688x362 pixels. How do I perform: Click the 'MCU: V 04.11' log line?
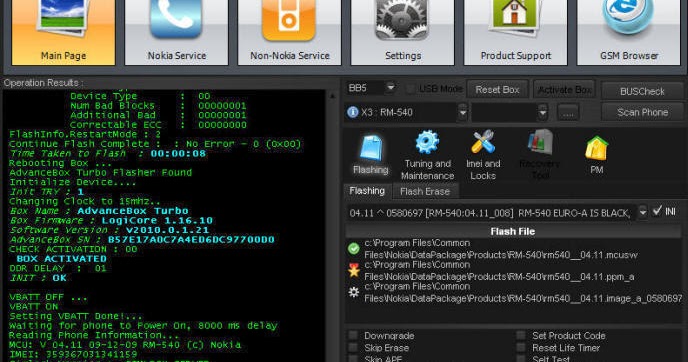[x=125, y=344]
